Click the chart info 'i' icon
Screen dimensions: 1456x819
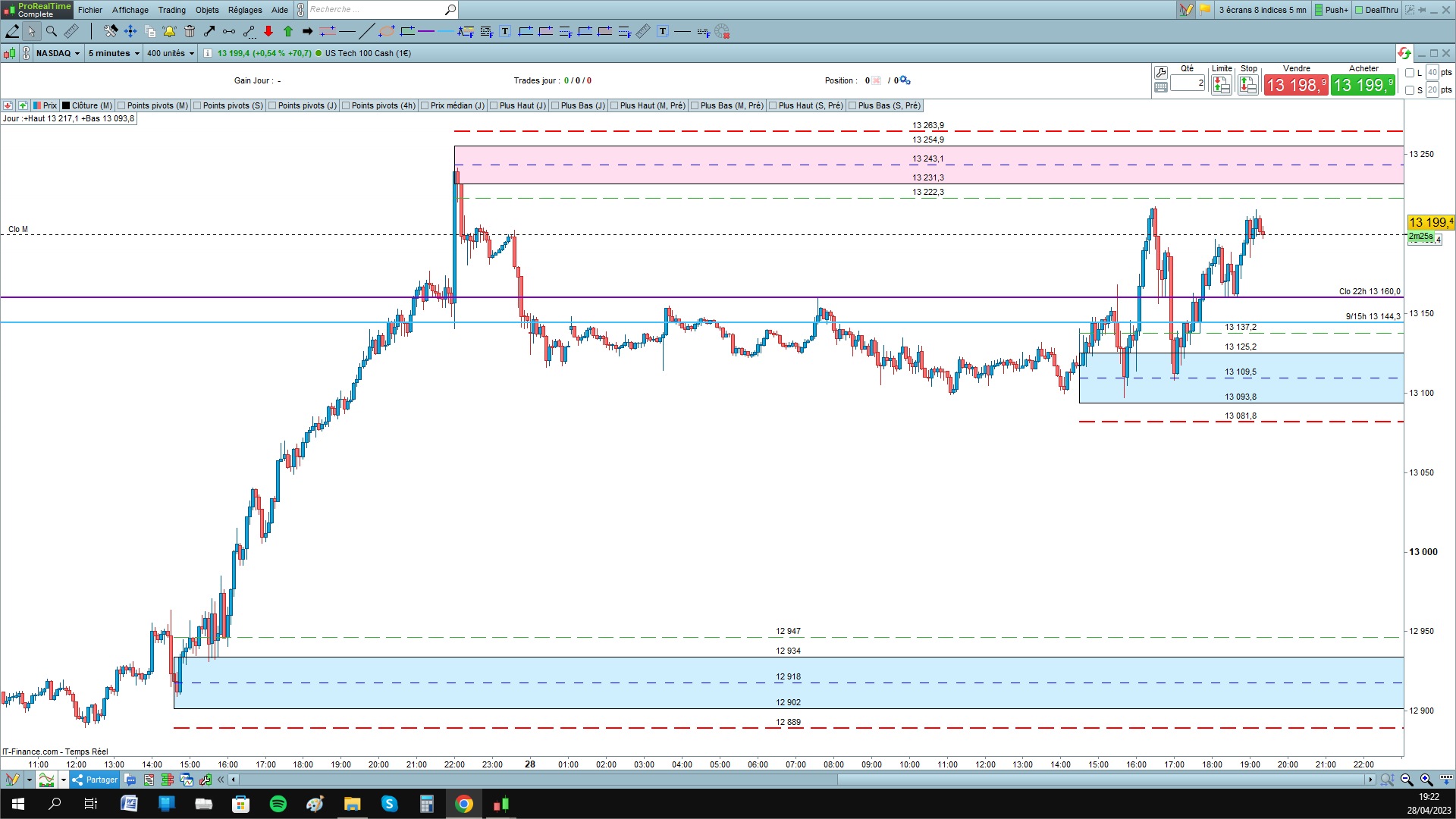[208, 53]
